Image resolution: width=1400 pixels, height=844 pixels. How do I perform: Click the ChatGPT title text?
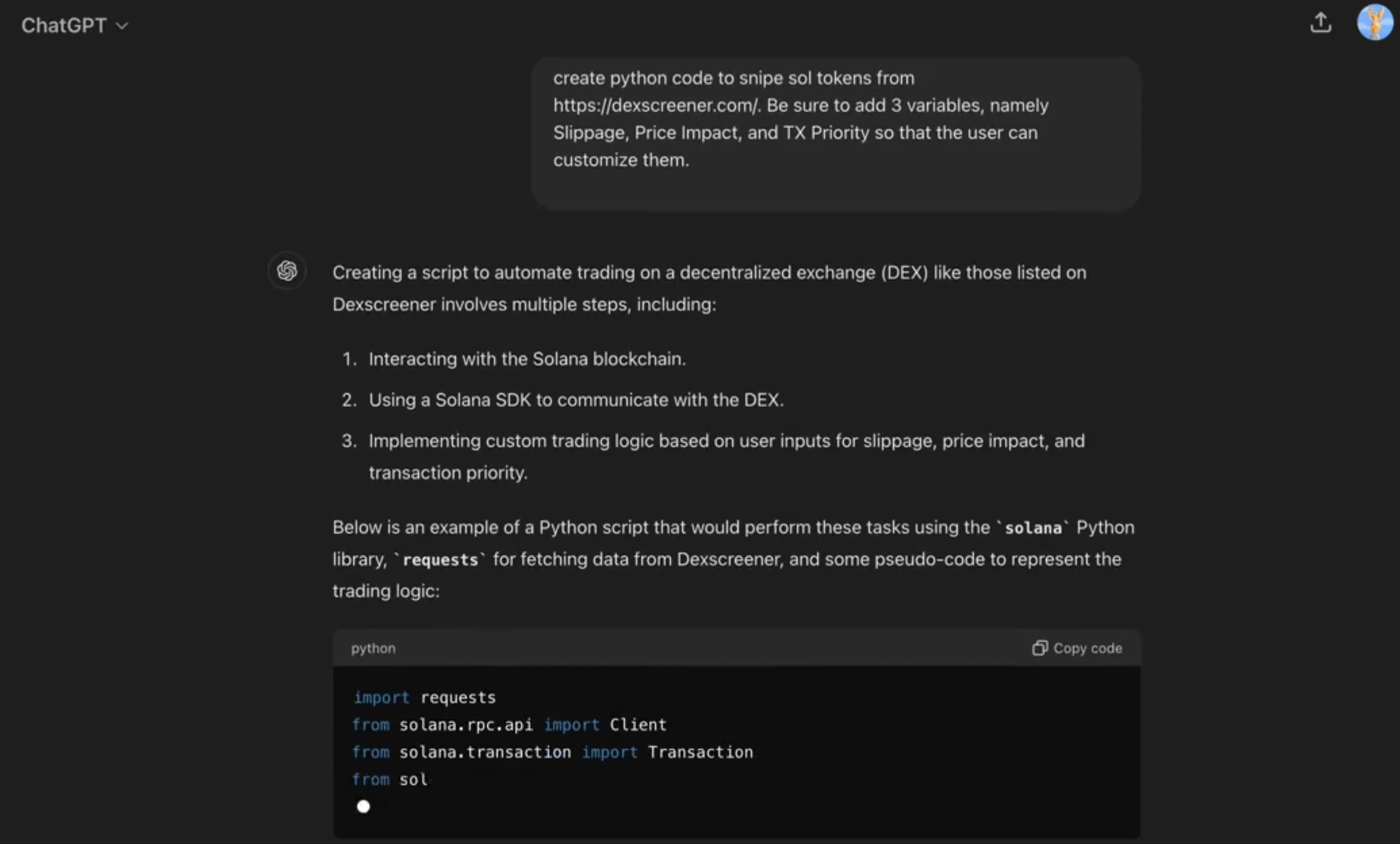coord(64,25)
